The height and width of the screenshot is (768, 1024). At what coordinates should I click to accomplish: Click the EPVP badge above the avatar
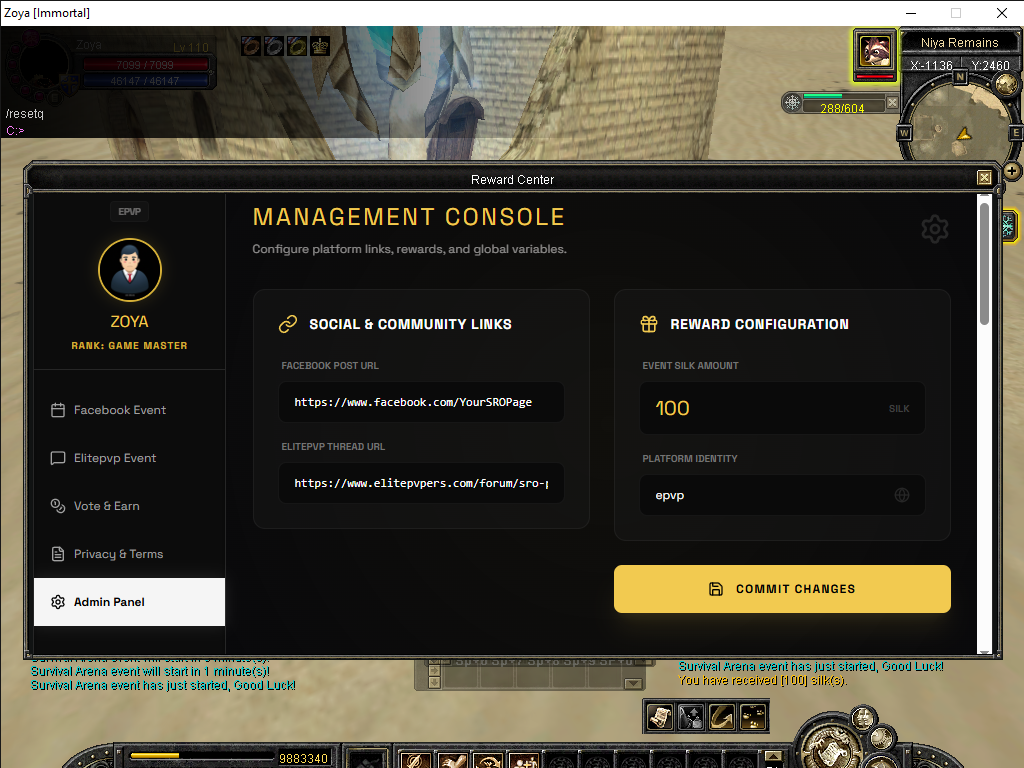(x=129, y=212)
